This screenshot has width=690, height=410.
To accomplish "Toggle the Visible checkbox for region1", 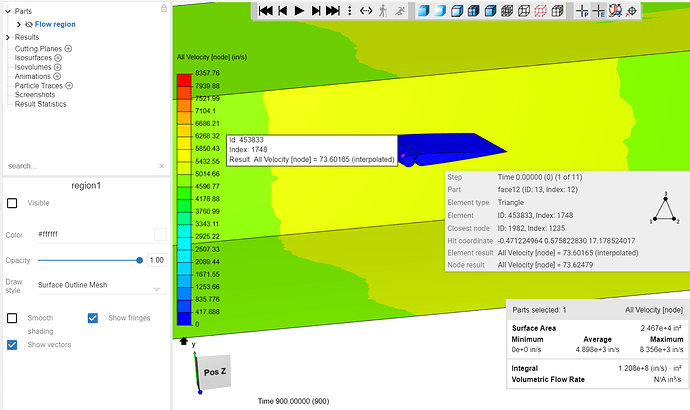I will pyautogui.click(x=12, y=203).
